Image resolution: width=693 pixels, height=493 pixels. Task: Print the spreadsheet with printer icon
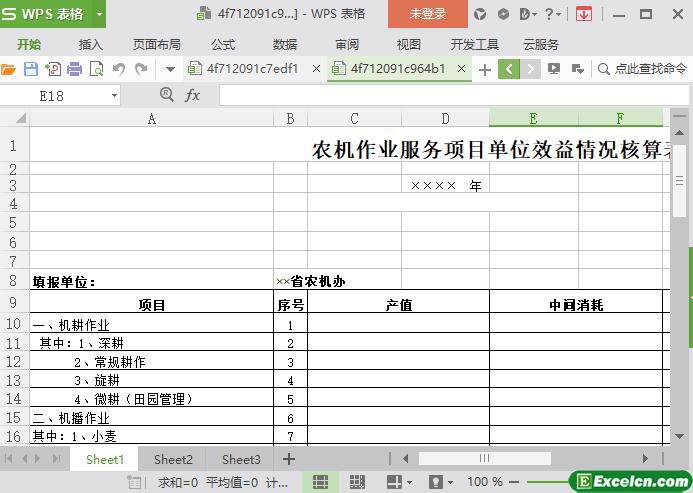click(75, 69)
